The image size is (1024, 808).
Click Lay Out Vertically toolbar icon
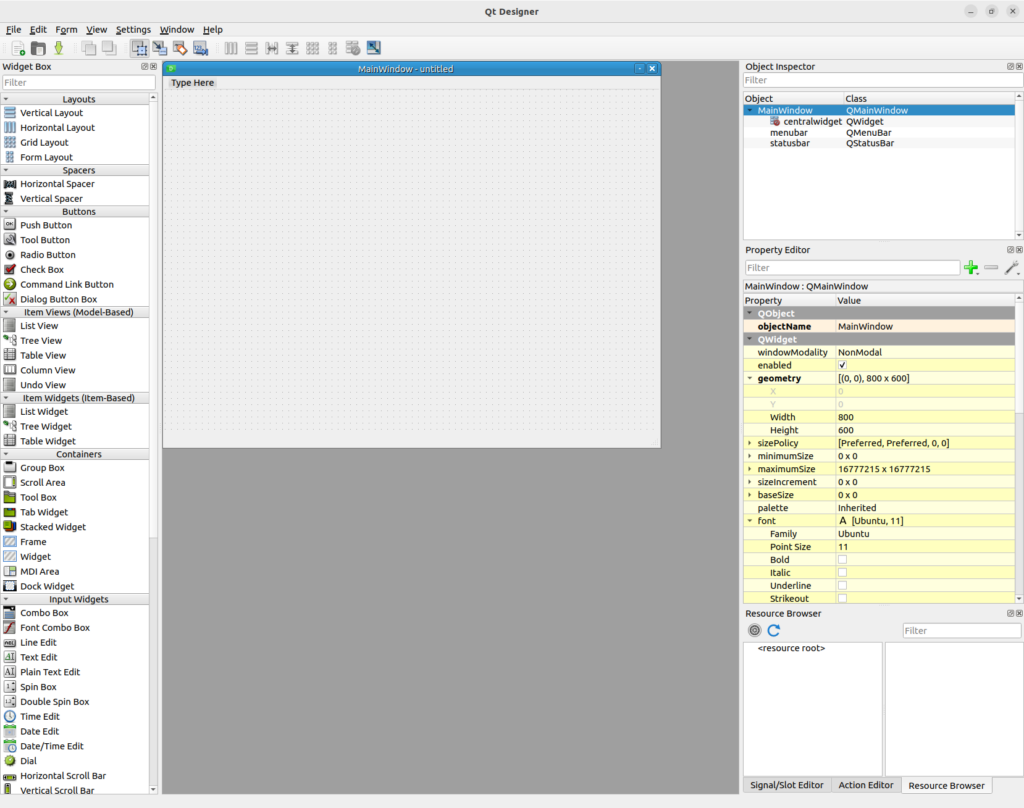coord(251,48)
